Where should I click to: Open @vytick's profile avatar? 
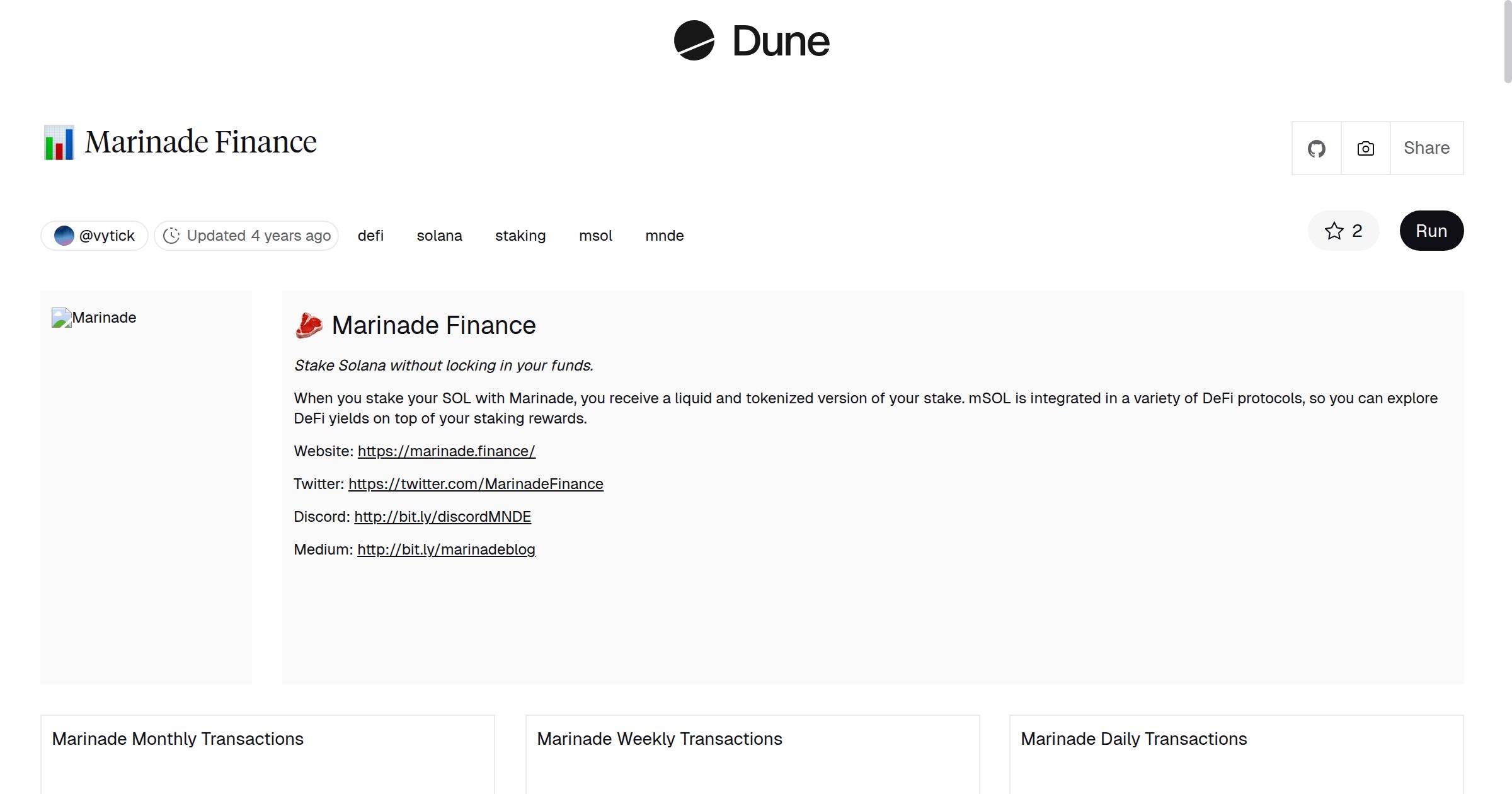[64, 235]
